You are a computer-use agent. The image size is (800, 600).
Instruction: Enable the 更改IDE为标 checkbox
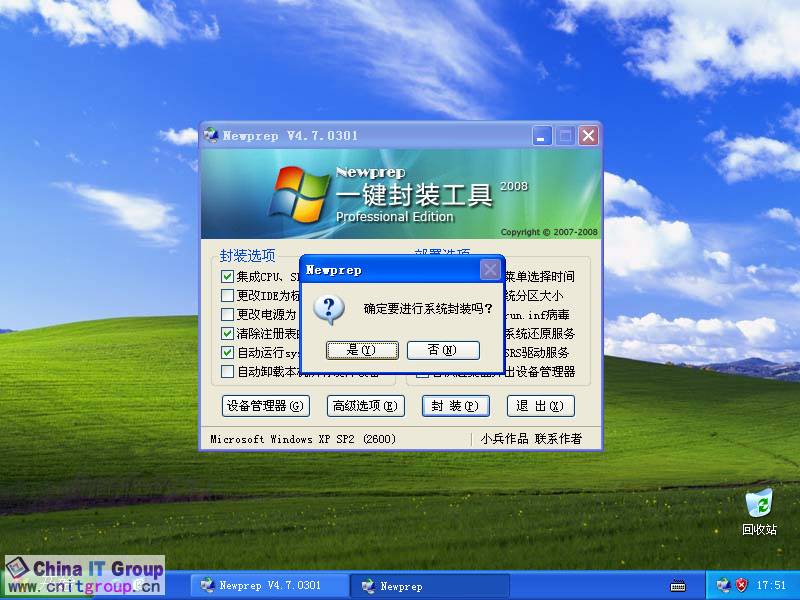click(228, 295)
